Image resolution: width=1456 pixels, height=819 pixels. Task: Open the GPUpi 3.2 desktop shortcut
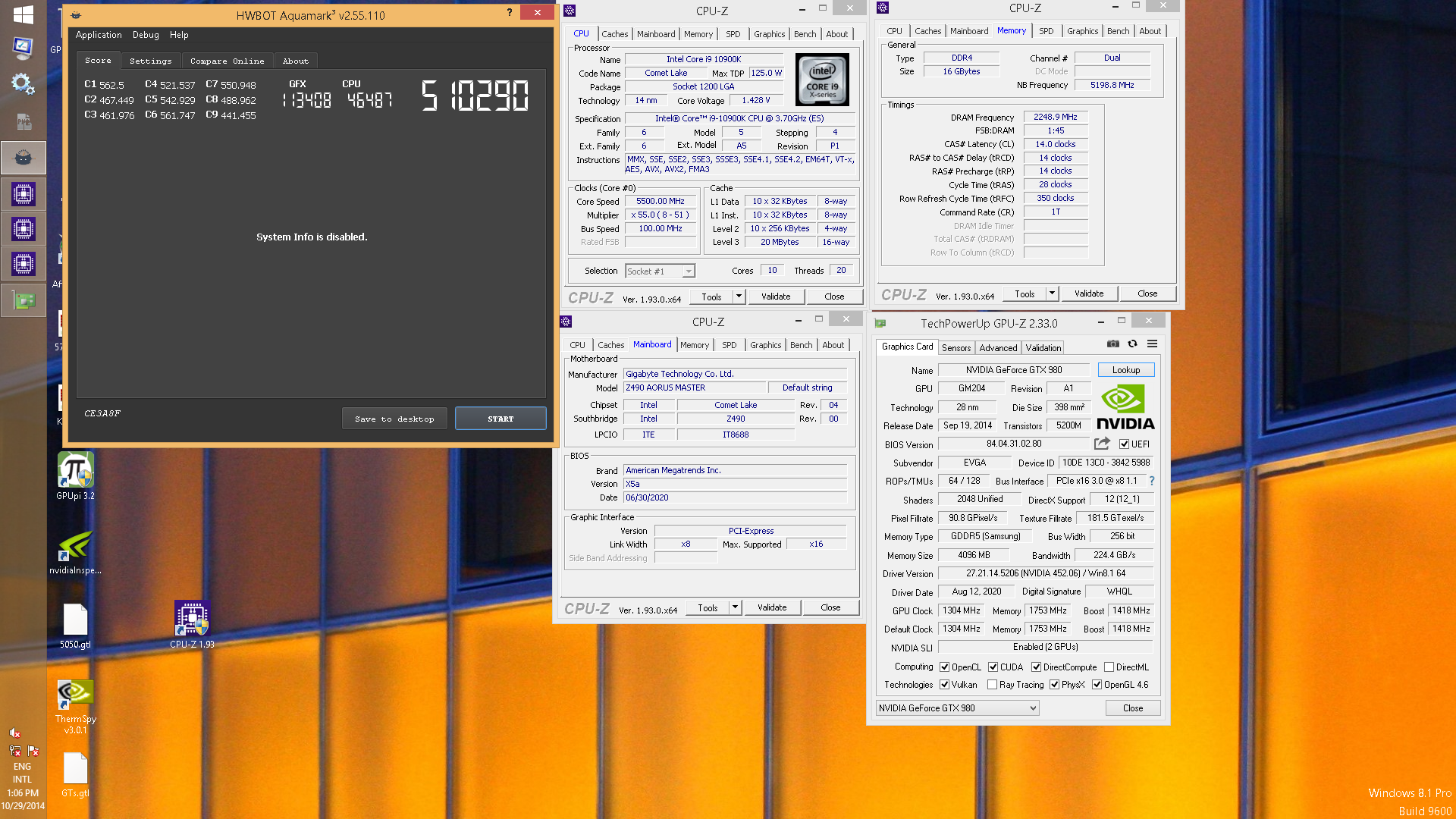pos(75,476)
